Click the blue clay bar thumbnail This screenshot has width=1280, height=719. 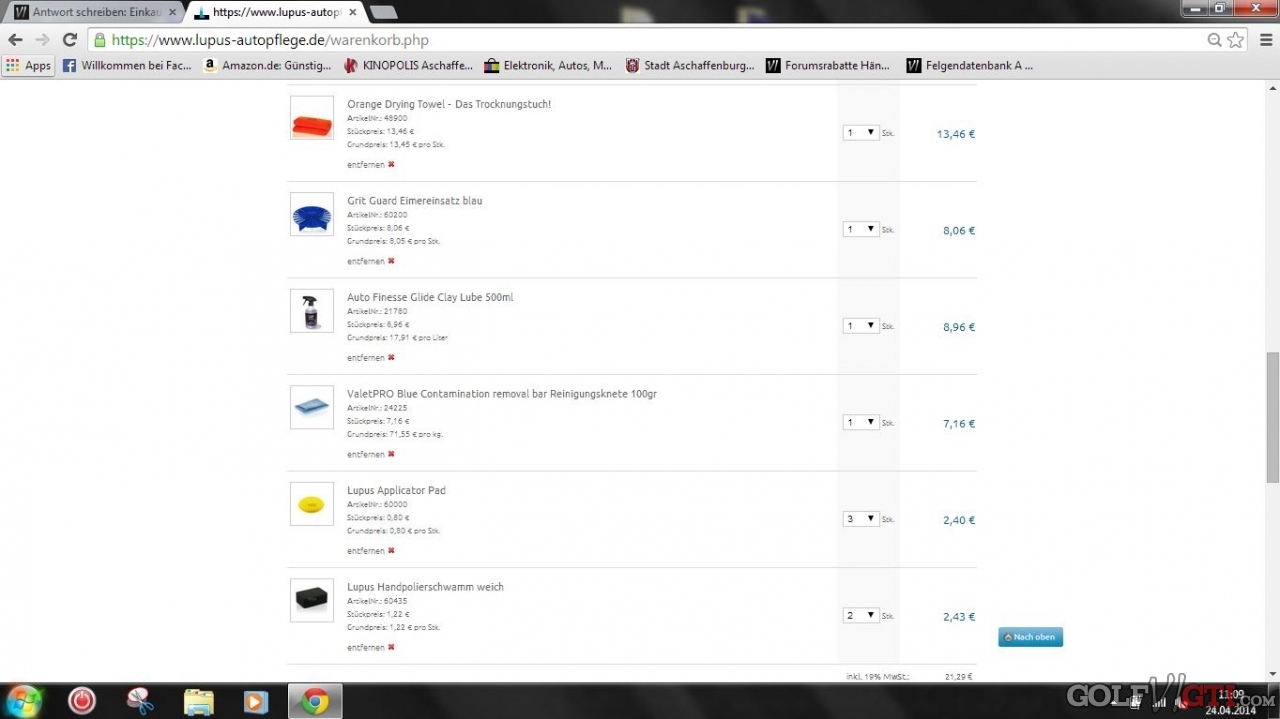click(312, 408)
